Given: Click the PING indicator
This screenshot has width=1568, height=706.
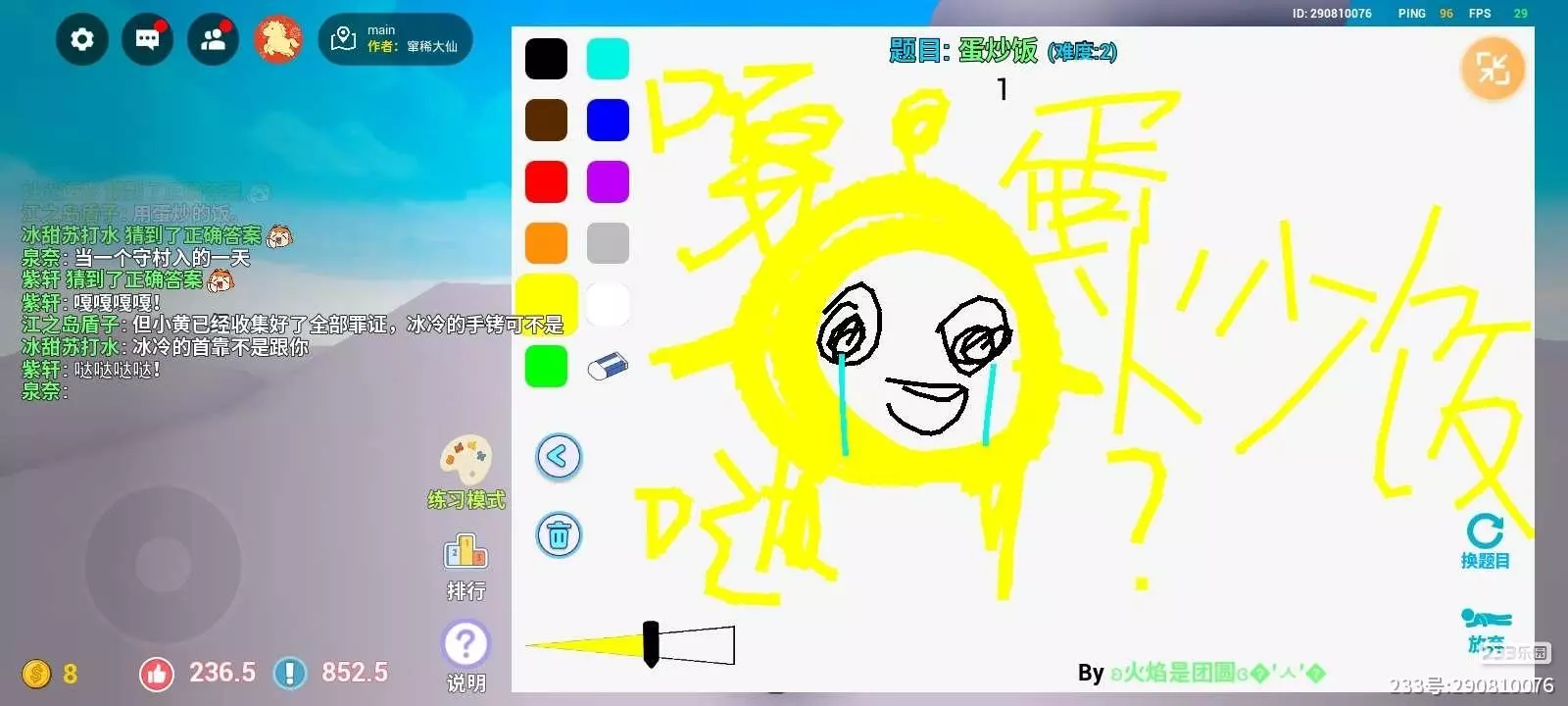Looking at the screenshot, I should [1426, 14].
